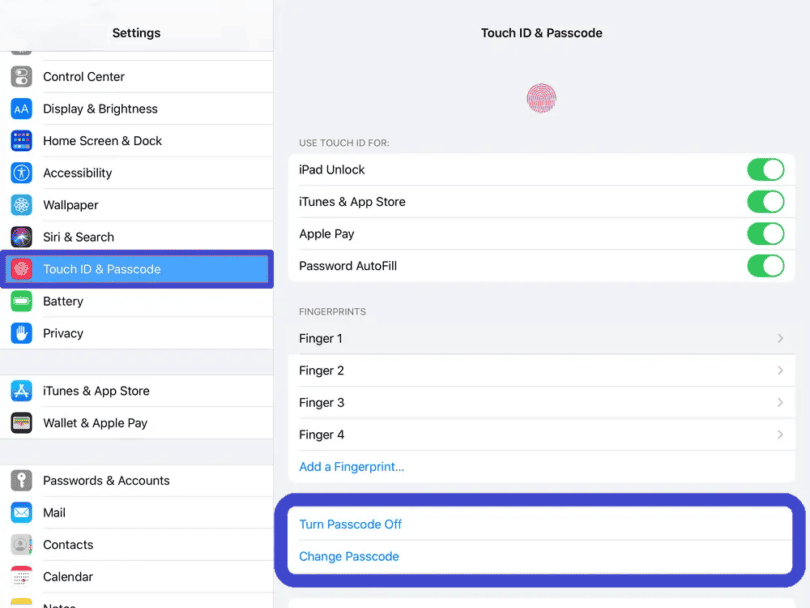Tap the Privacy hand icon
The image size is (810, 608).
click(x=21, y=333)
